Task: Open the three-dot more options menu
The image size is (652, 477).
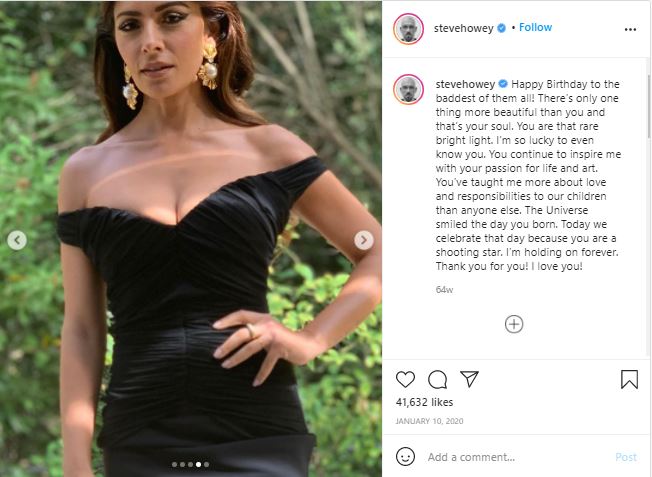Action: click(630, 29)
